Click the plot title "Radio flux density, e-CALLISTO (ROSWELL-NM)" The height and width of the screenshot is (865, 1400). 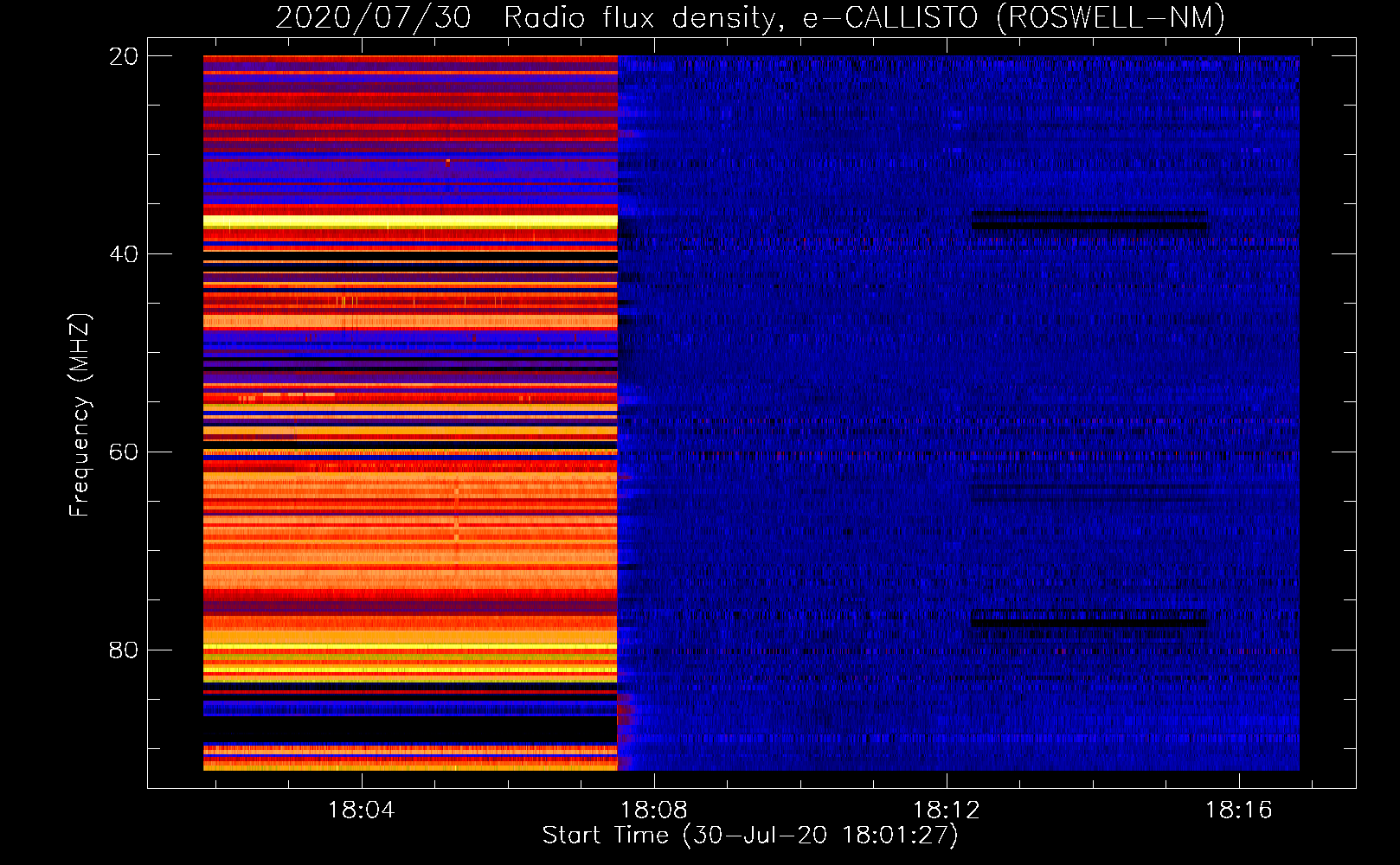(864, 17)
